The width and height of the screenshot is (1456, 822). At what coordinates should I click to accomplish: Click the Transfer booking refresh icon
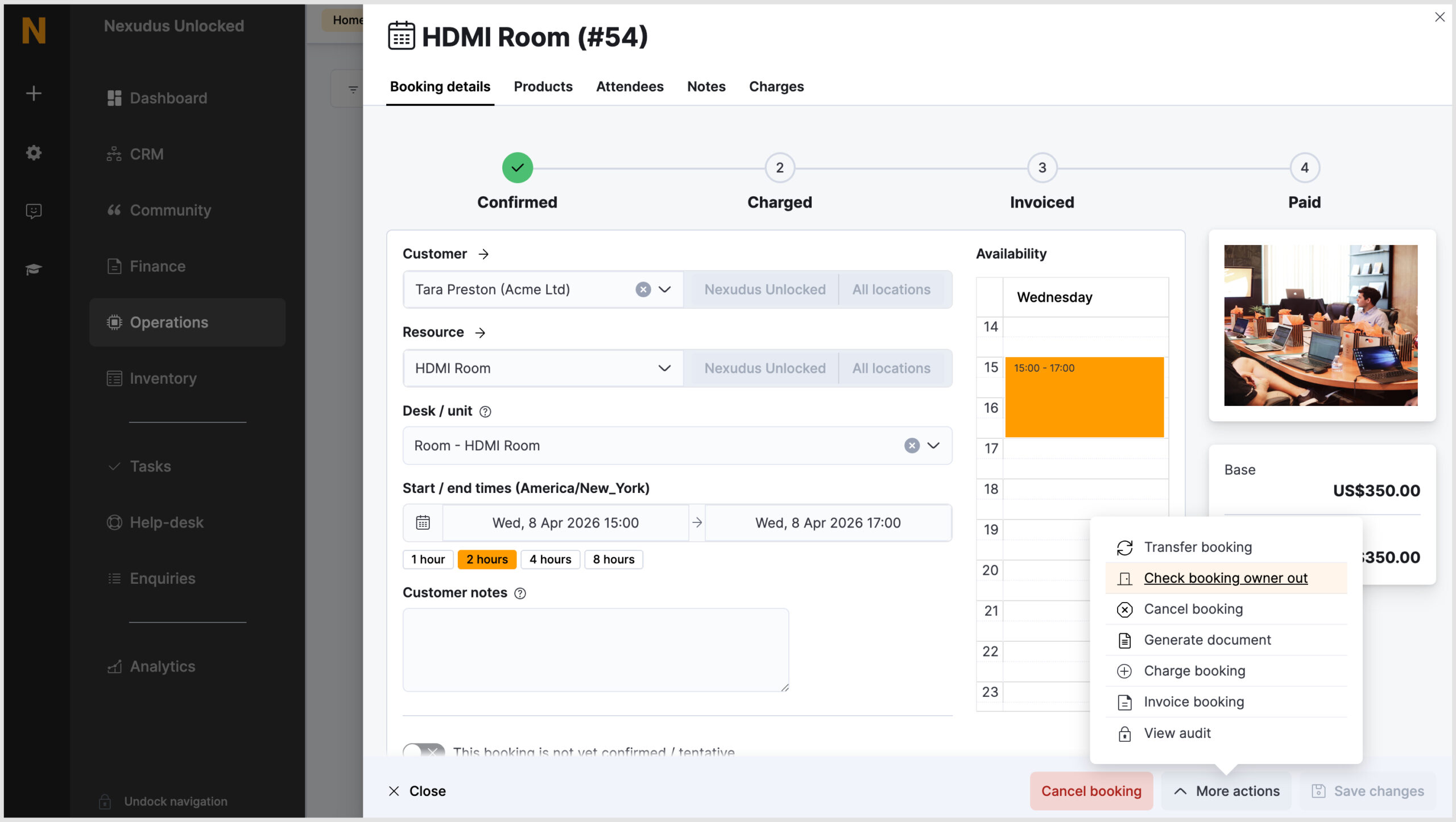[x=1124, y=547]
